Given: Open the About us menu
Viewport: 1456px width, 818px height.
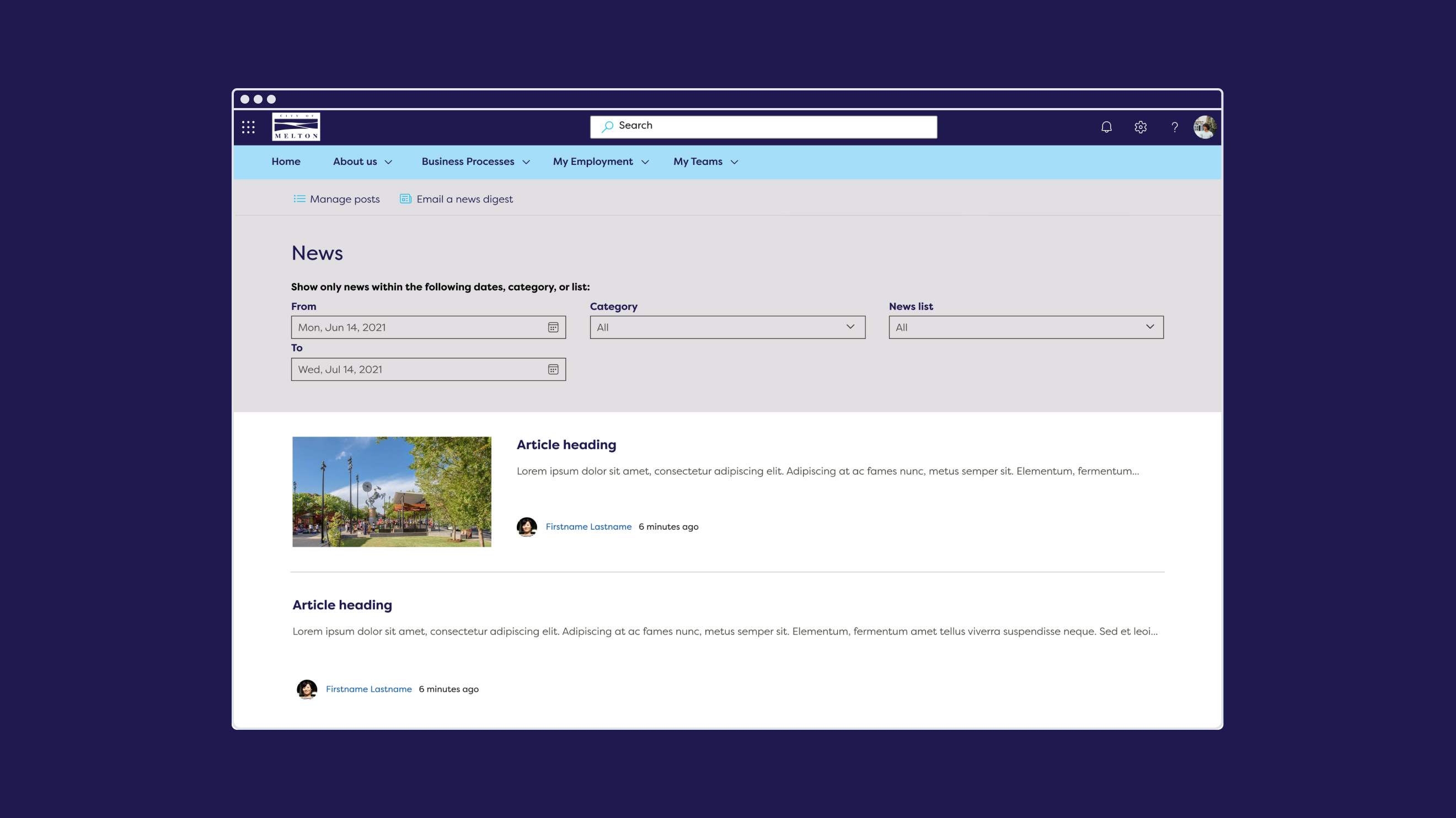Looking at the screenshot, I should click(x=355, y=162).
